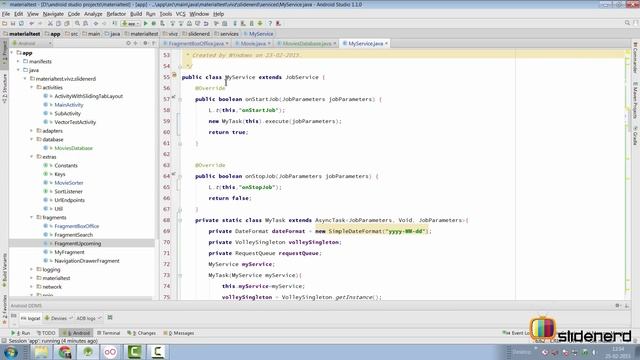Toggle fold marker at line 57

pyautogui.click(x=180, y=99)
